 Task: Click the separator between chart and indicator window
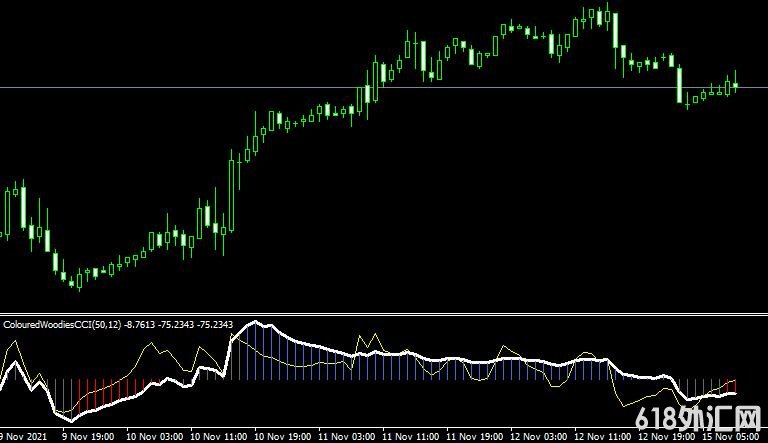coord(384,312)
